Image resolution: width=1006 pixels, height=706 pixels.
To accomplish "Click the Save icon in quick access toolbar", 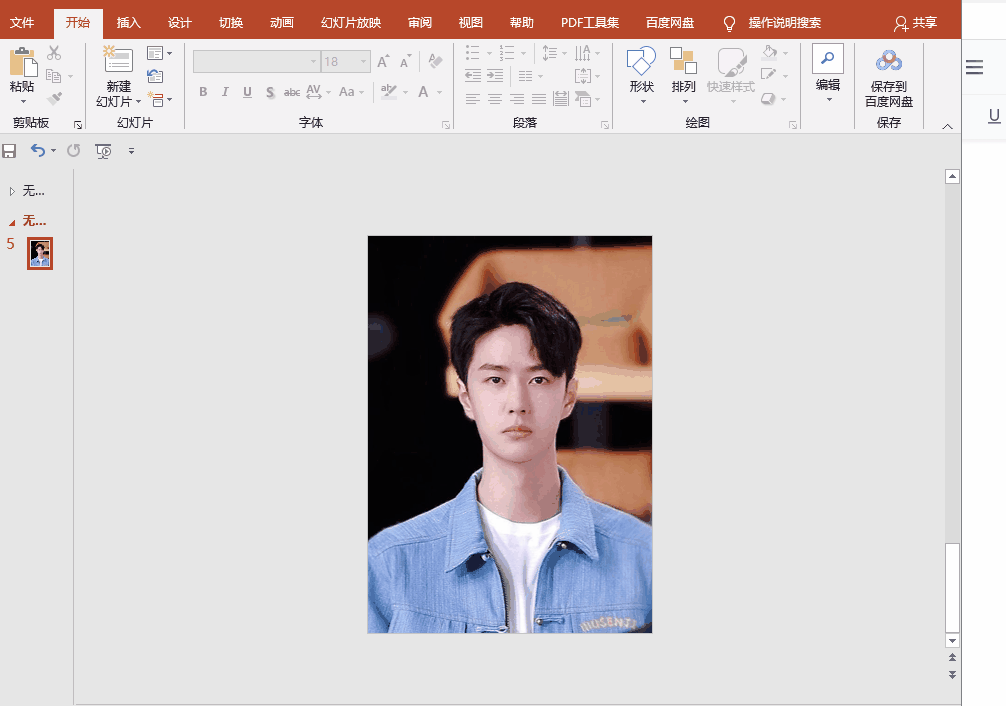I will (10, 151).
